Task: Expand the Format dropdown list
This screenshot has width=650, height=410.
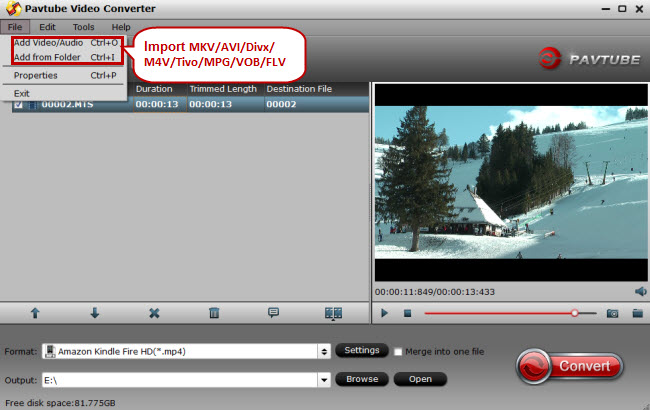Action: pyautogui.click(x=324, y=352)
